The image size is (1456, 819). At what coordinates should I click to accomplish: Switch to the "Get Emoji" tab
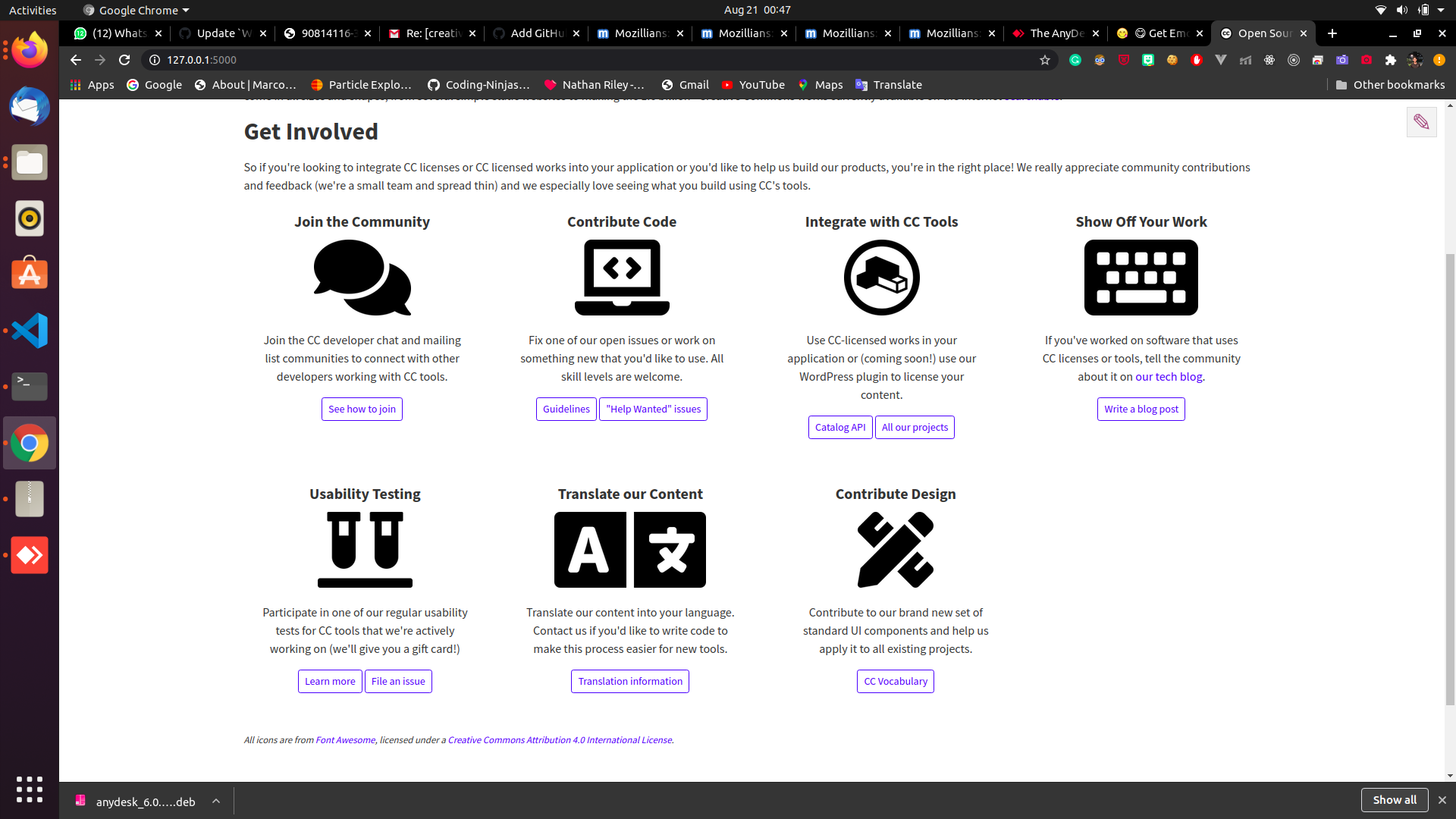(x=1160, y=33)
